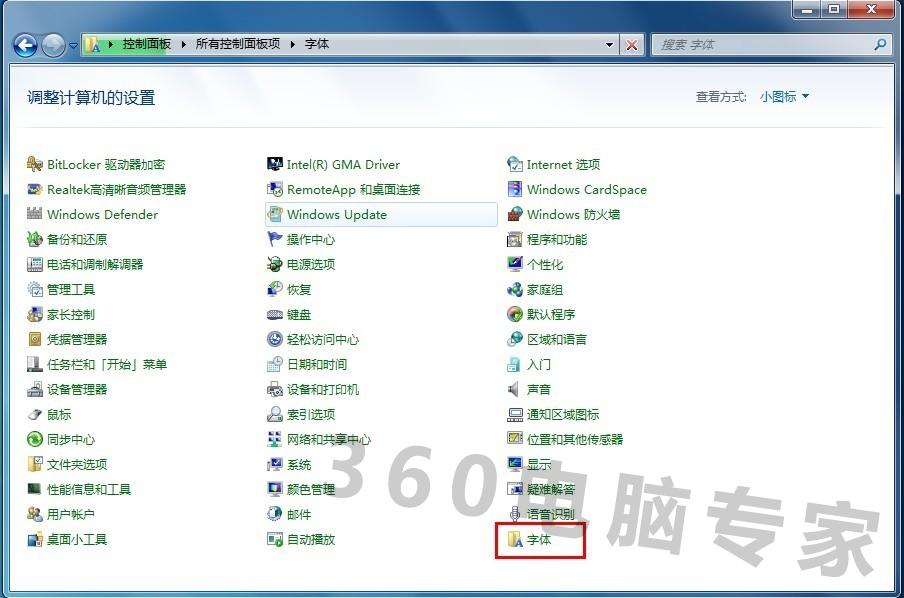Open Realtek高清晰音频管理器 icon
Image resolution: width=904 pixels, height=598 pixels.
point(35,189)
